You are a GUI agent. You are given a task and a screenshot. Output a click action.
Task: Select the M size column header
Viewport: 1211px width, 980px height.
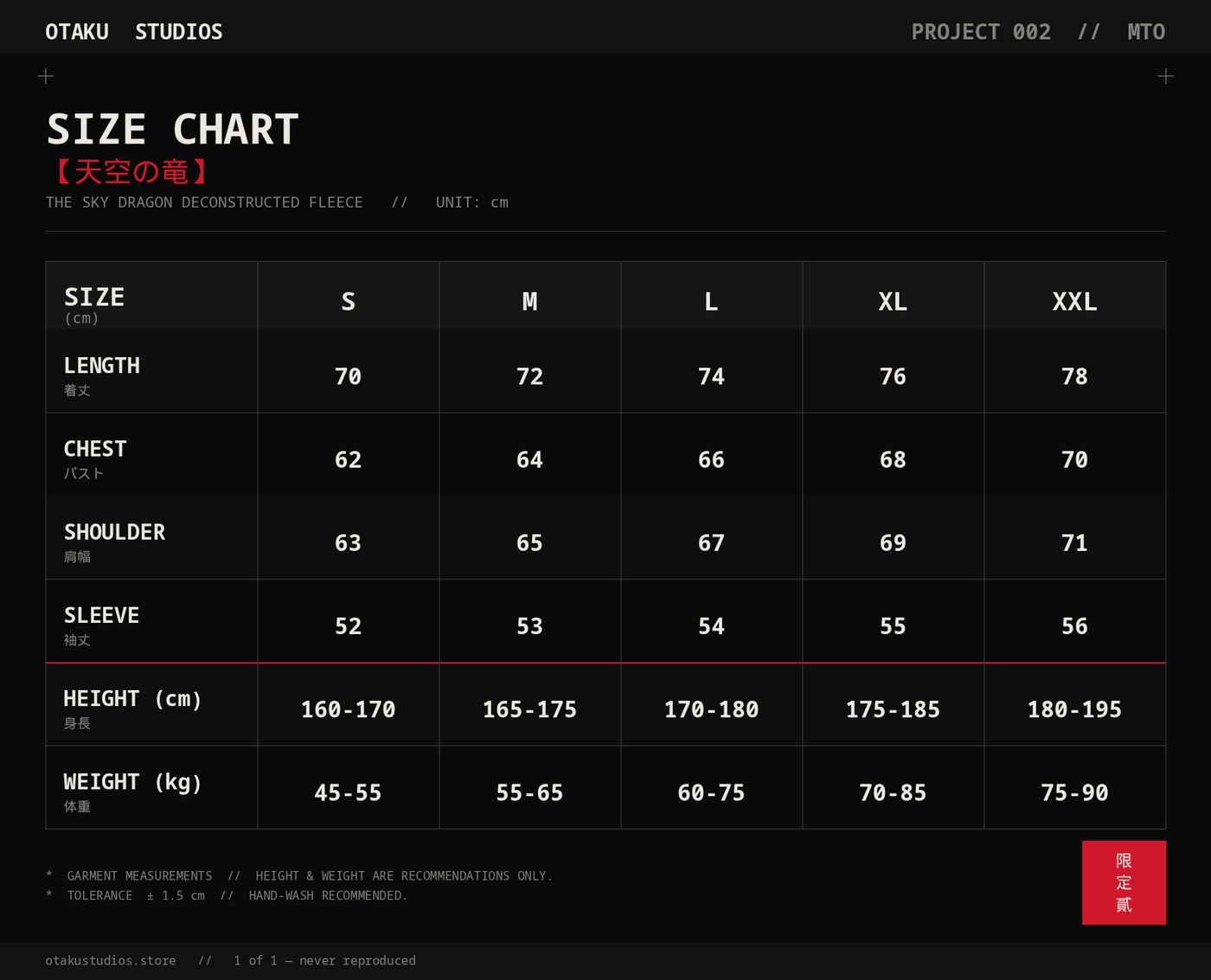point(530,301)
